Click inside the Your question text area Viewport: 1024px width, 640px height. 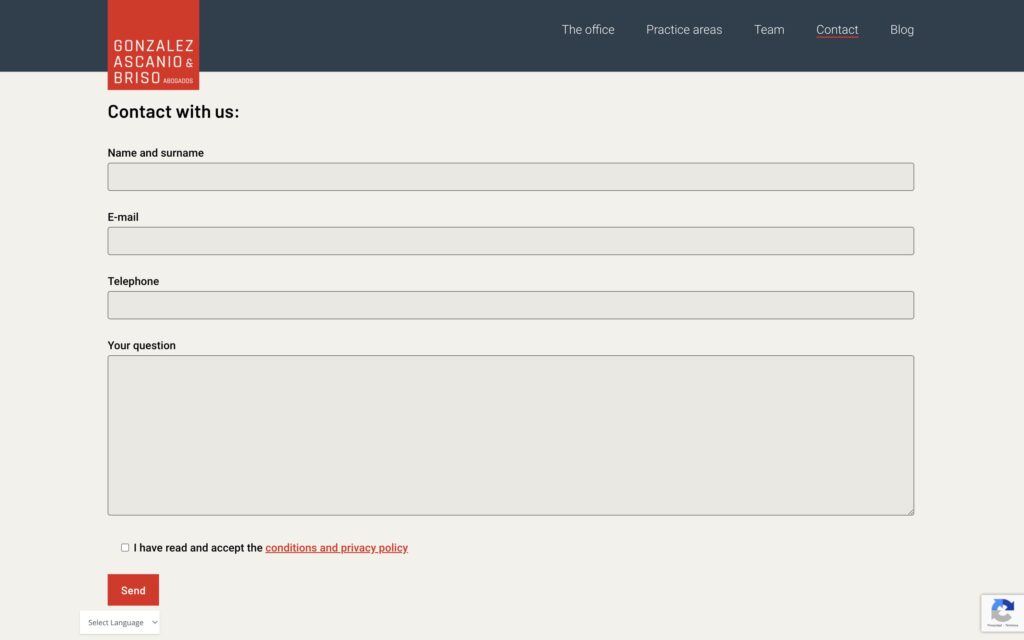coord(510,435)
